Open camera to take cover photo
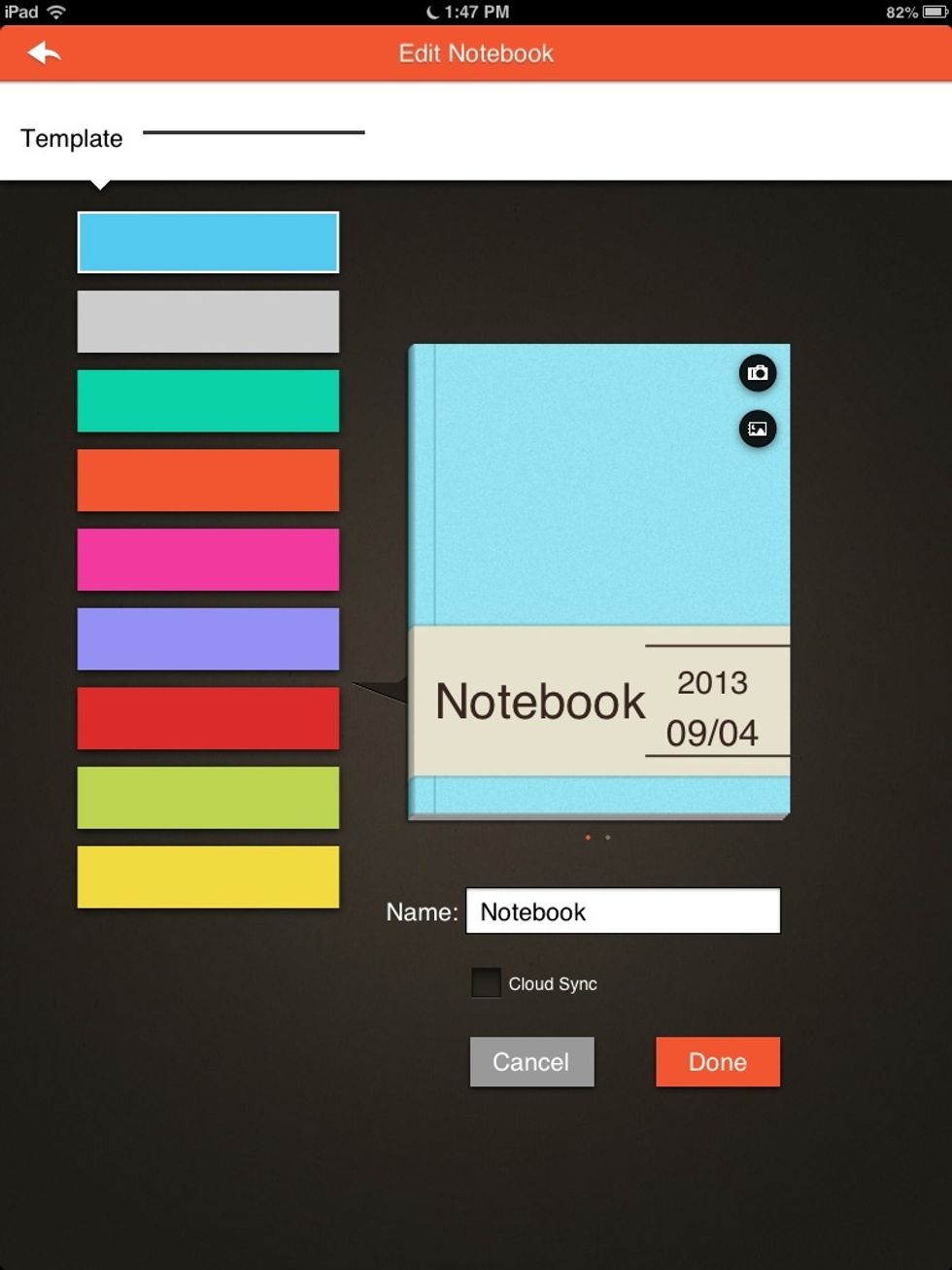Image resolution: width=952 pixels, height=1270 pixels. tap(758, 373)
